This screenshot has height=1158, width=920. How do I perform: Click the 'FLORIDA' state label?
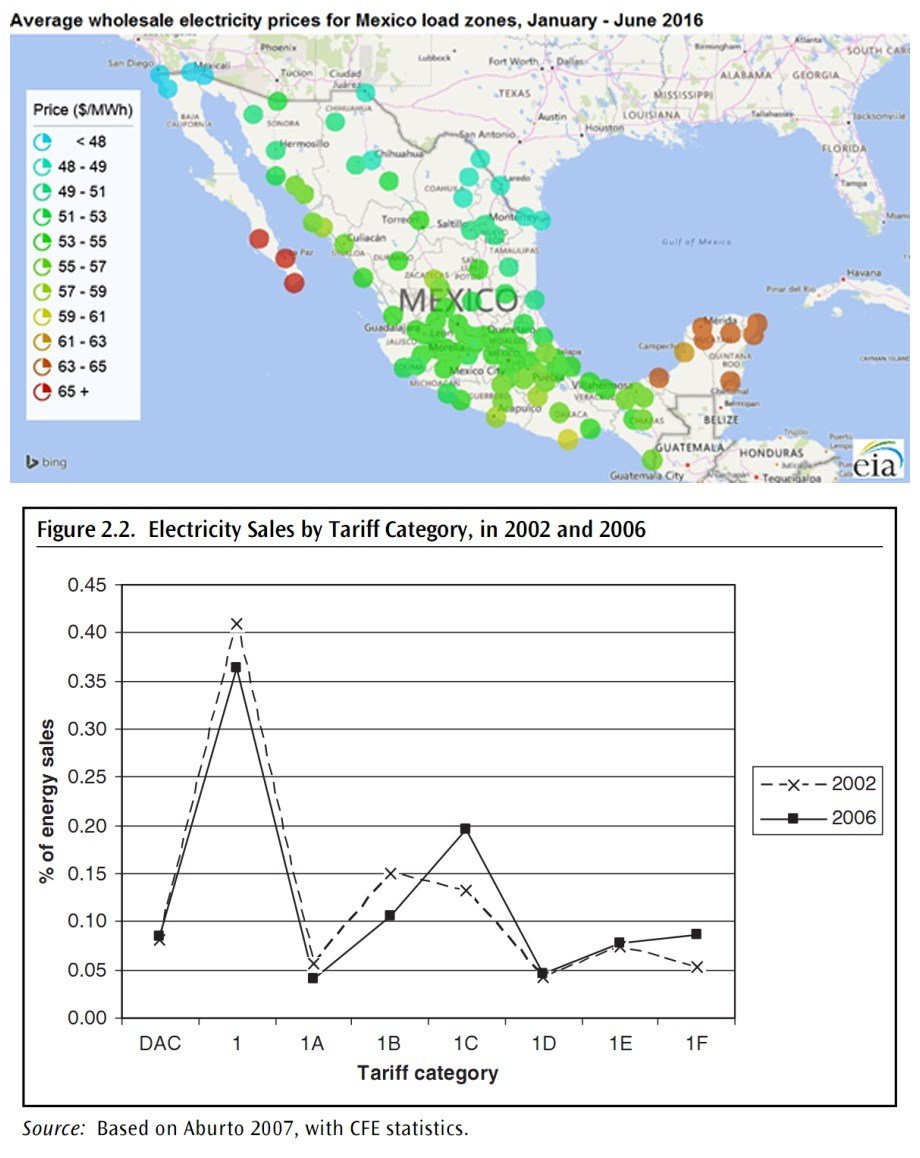click(x=846, y=148)
